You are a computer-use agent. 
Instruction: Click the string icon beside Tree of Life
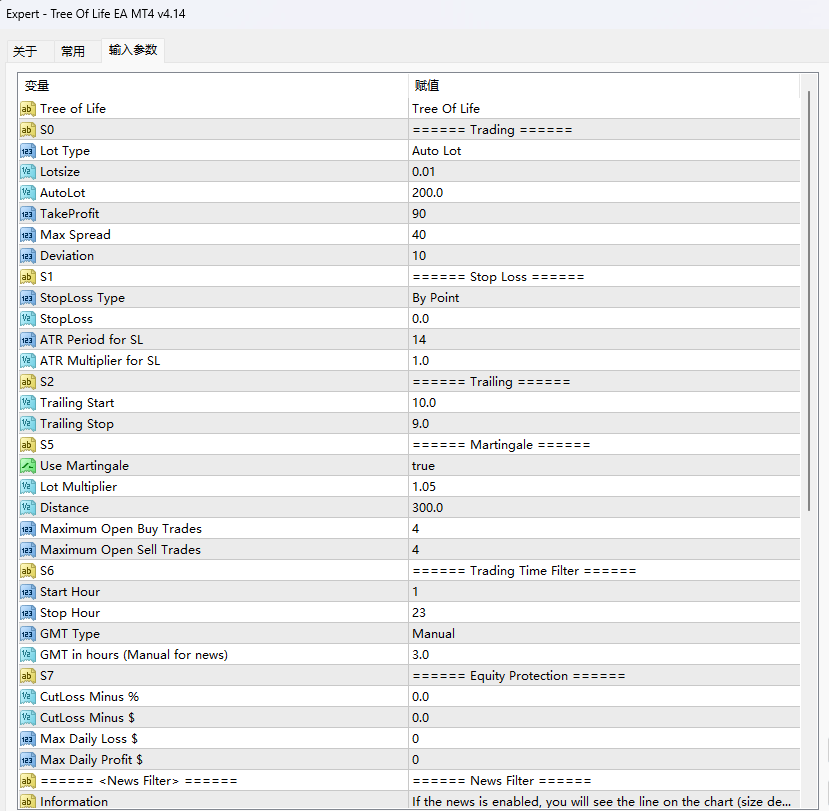[27, 109]
